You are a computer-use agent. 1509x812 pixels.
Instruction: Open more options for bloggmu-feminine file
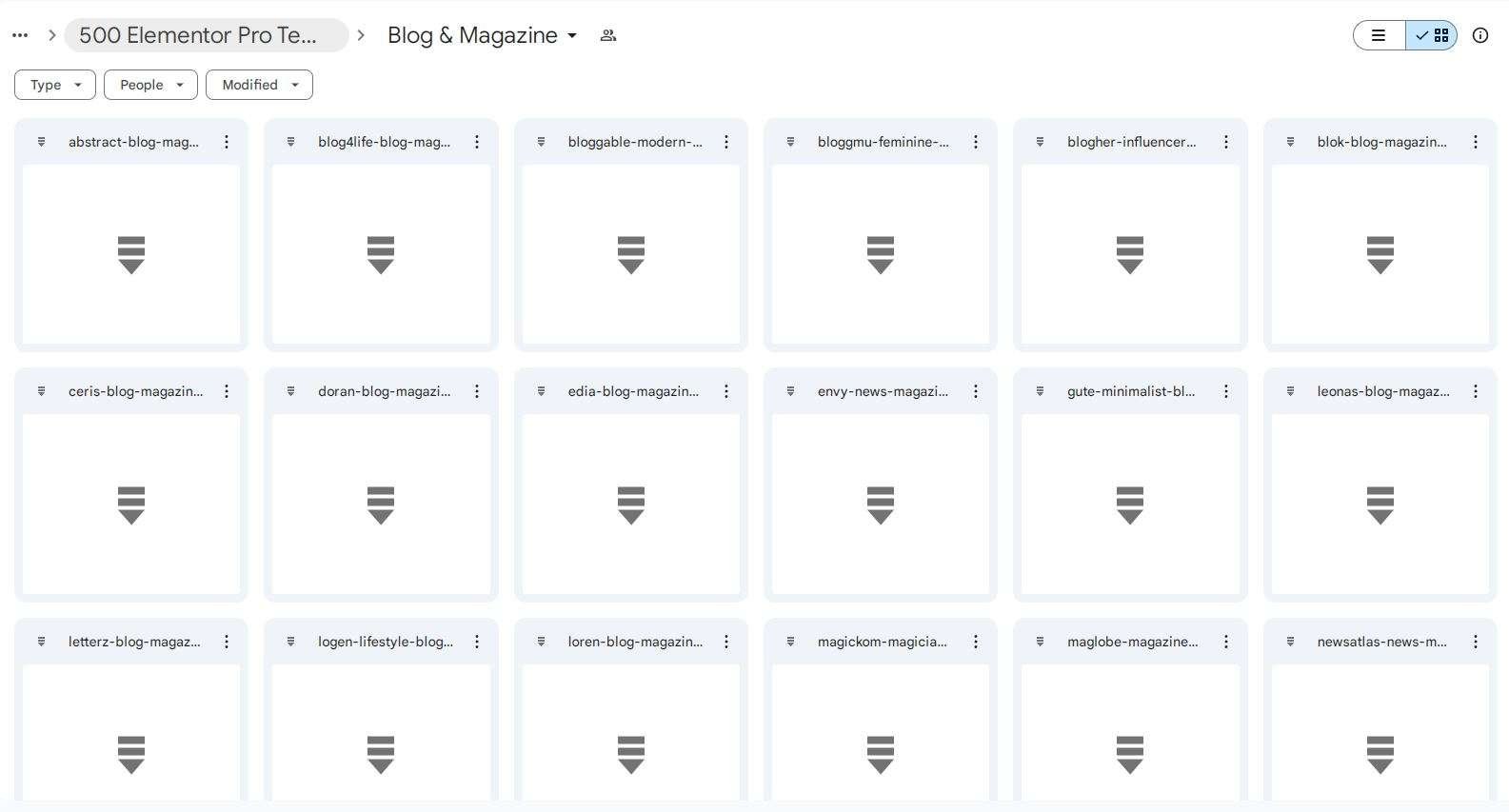pos(976,142)
